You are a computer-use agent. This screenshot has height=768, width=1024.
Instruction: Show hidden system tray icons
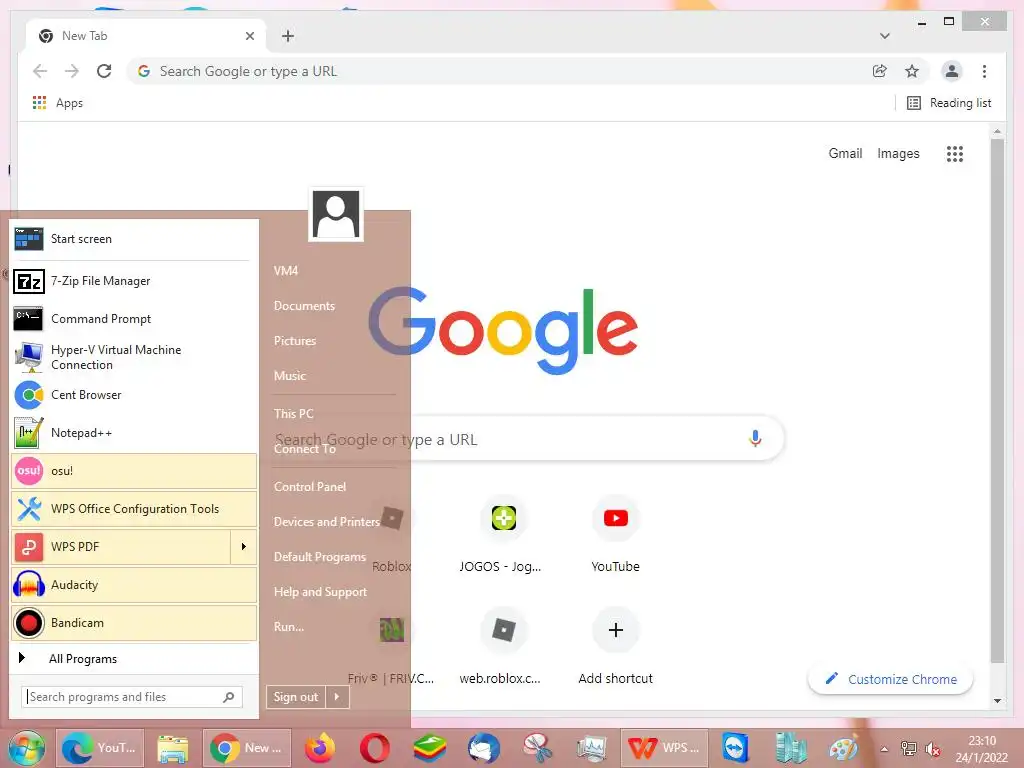pyautogui.click(x=884, y=749)
